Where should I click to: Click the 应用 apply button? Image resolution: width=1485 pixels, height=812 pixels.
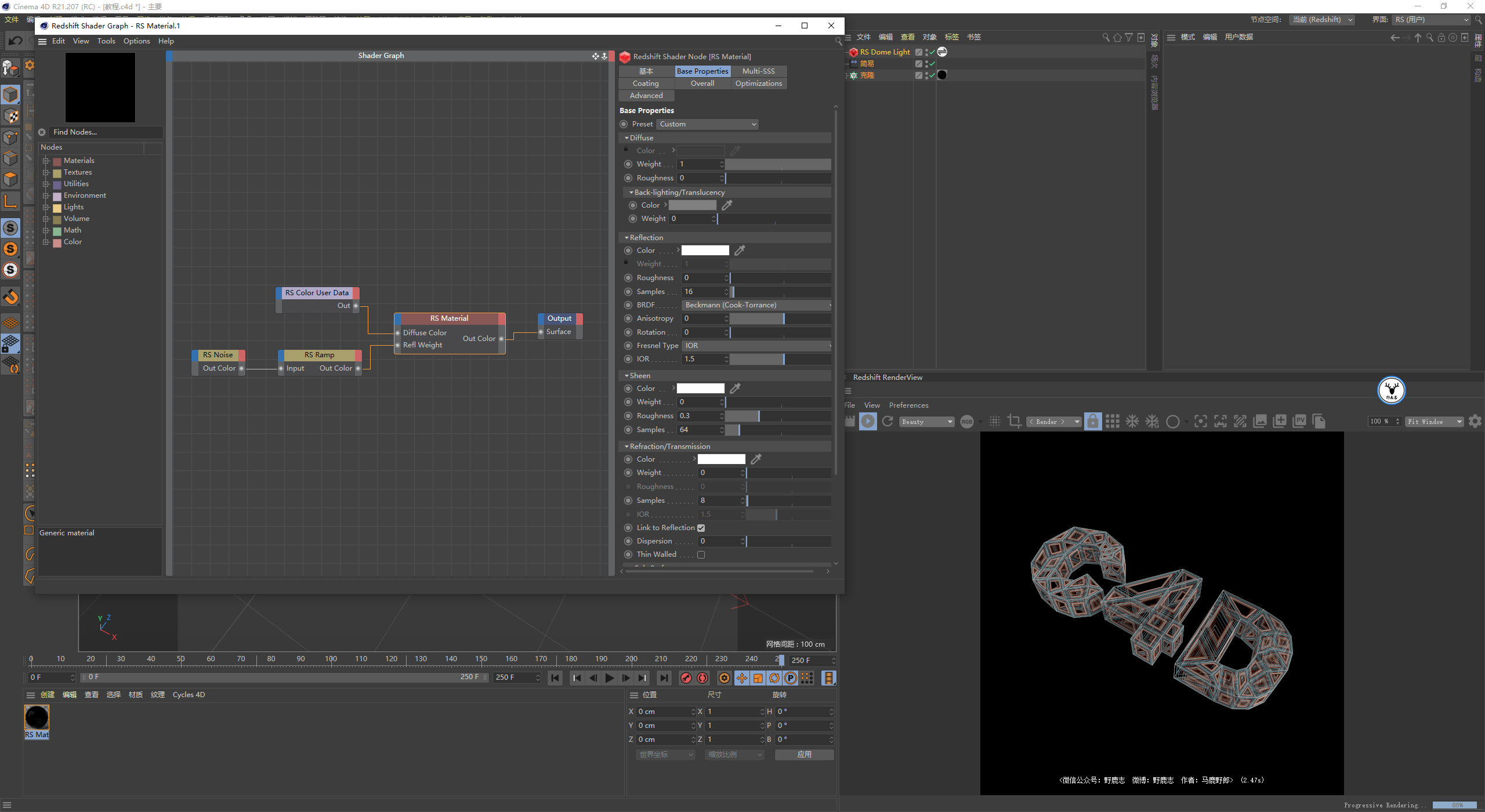coord(804,755)
